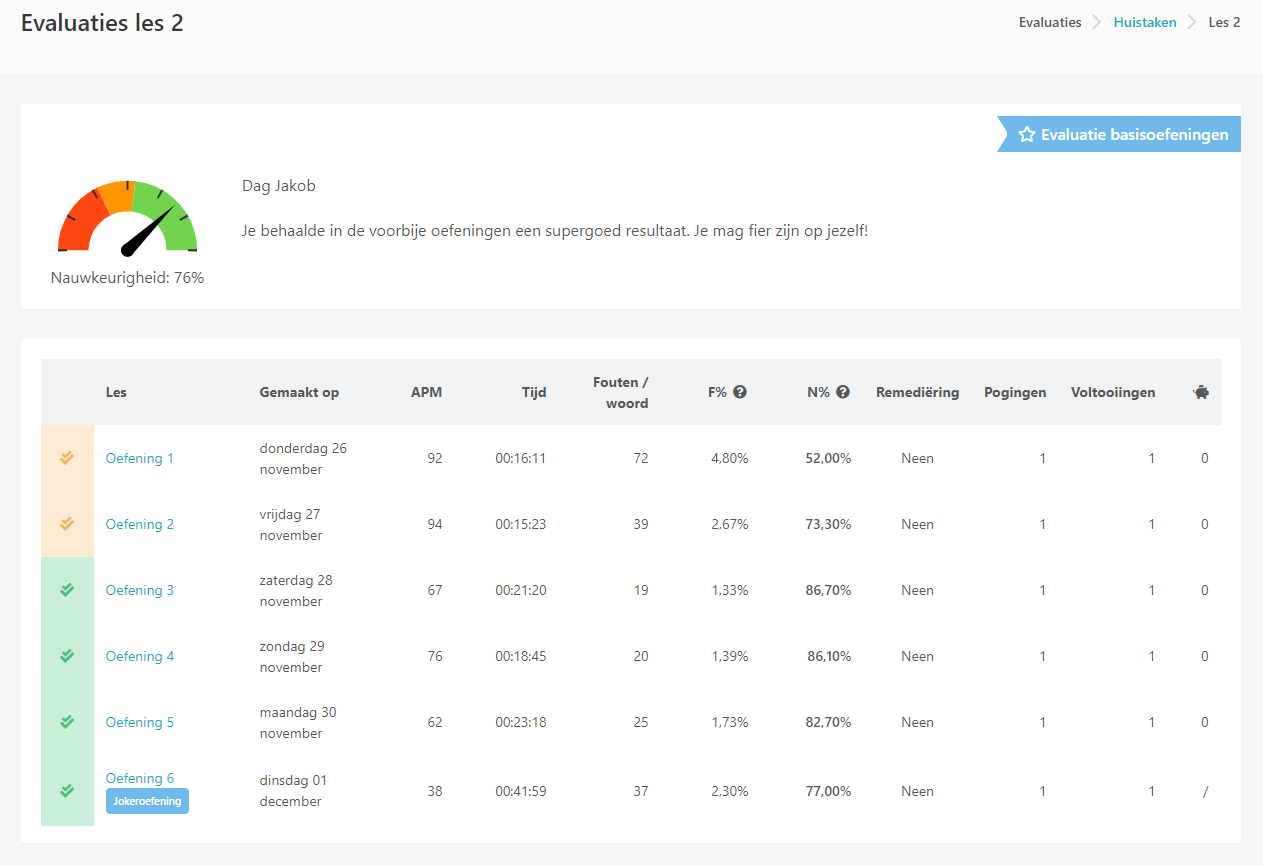The height and width of the screenshot is (866, 1263).
Task: Click the double-check status icon for Oefening 2
Action: click(x=67, y=524)
